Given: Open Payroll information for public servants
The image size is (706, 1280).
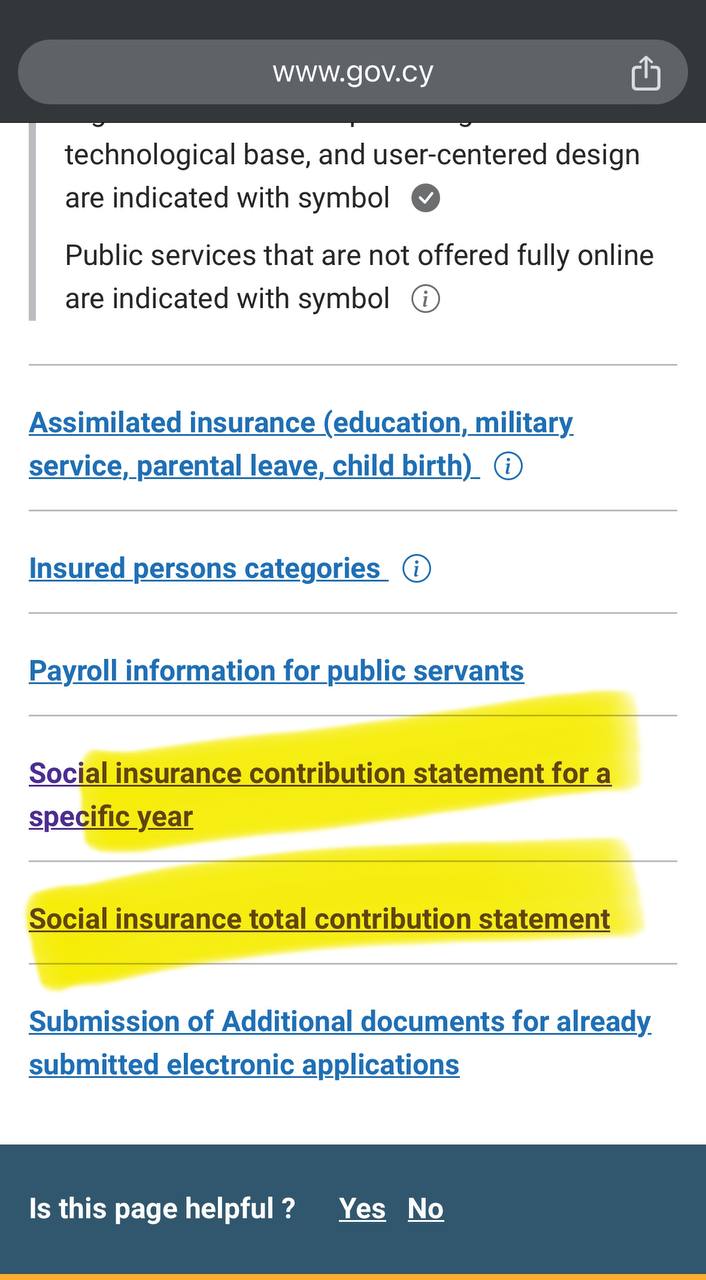Looking at the screenshot, I should pos(276,671).
